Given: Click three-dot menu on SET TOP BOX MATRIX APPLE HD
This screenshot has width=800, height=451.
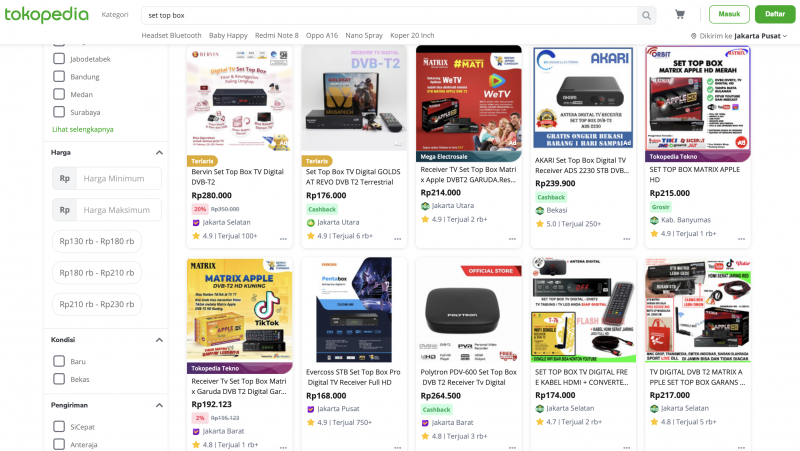Looking at the screenshot, I should pyautogui.click(x=741, y=239).
